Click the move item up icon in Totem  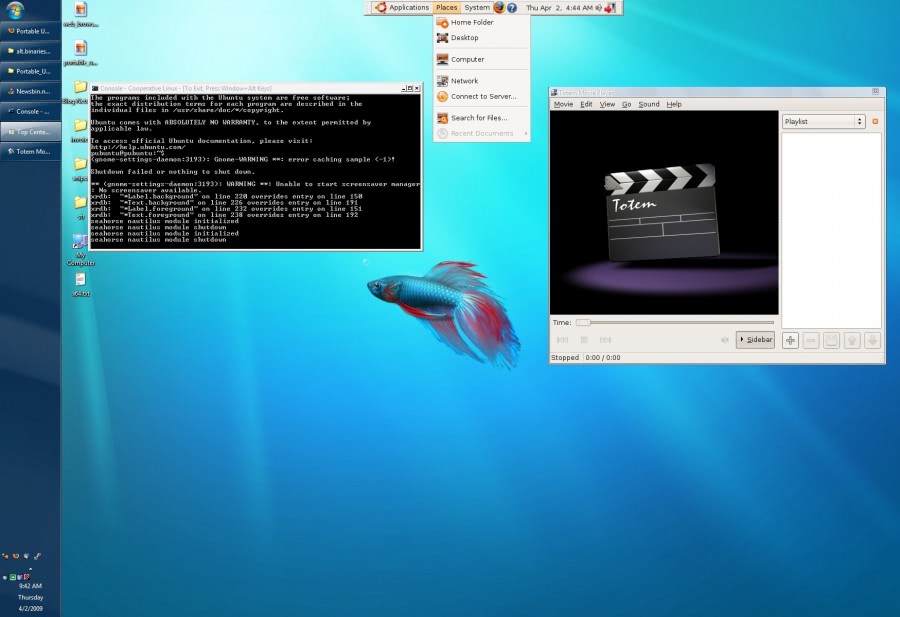(851, 340)
